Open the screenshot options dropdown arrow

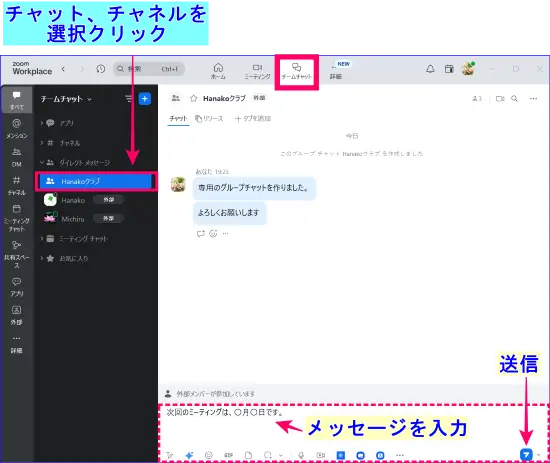point(281,455)
